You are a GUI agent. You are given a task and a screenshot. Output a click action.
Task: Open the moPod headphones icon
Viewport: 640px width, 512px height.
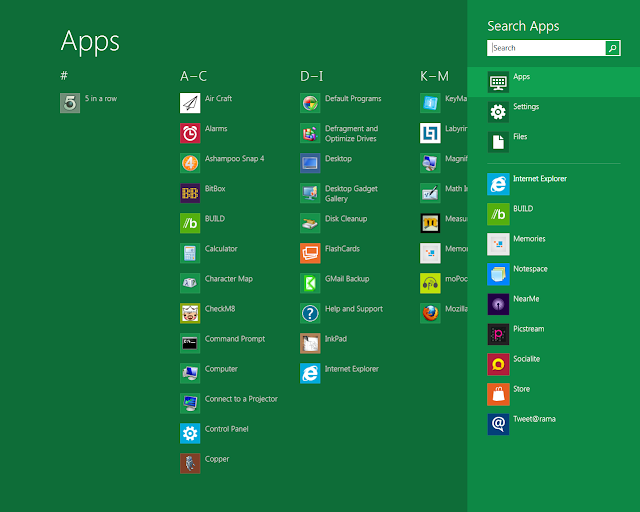pos(430,283)
